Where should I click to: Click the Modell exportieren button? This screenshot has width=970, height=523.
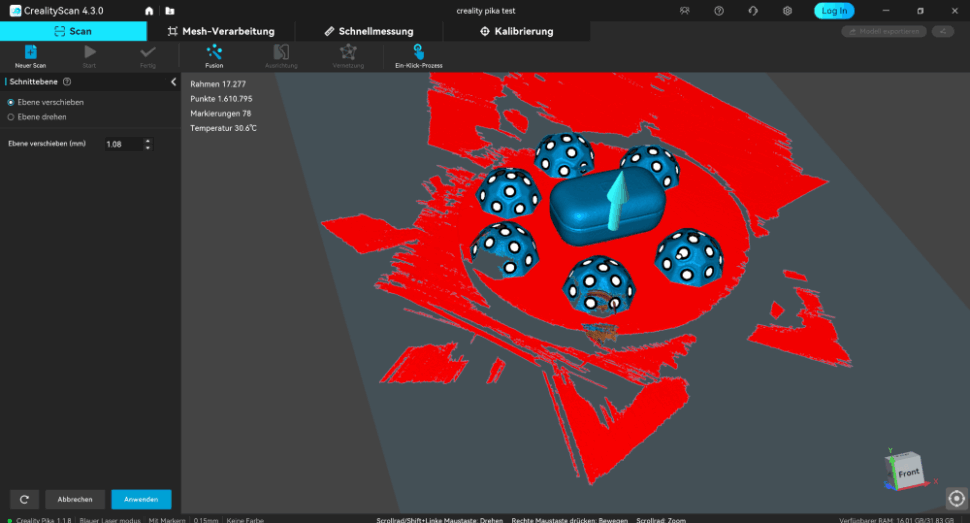(884, 32)
